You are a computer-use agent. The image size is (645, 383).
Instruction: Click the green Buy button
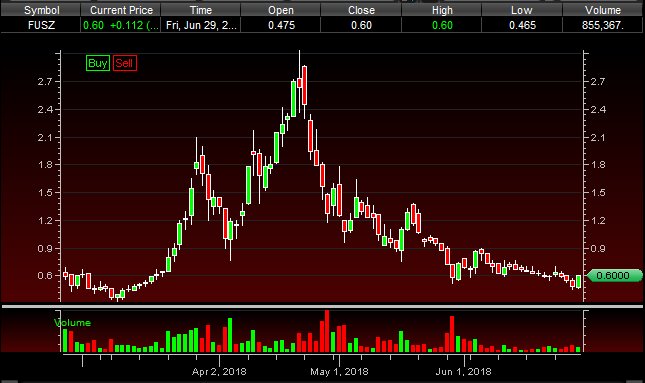click(x=98, y=63)
